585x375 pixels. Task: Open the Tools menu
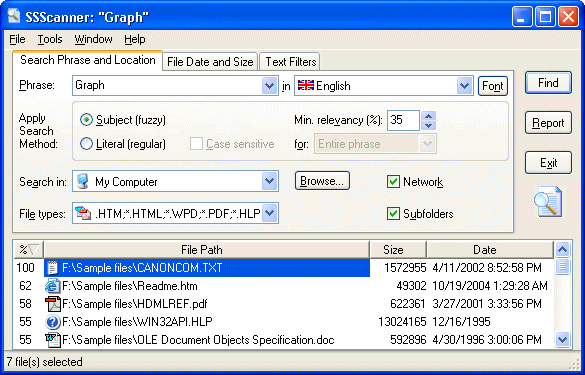click(x=50, y=39)
